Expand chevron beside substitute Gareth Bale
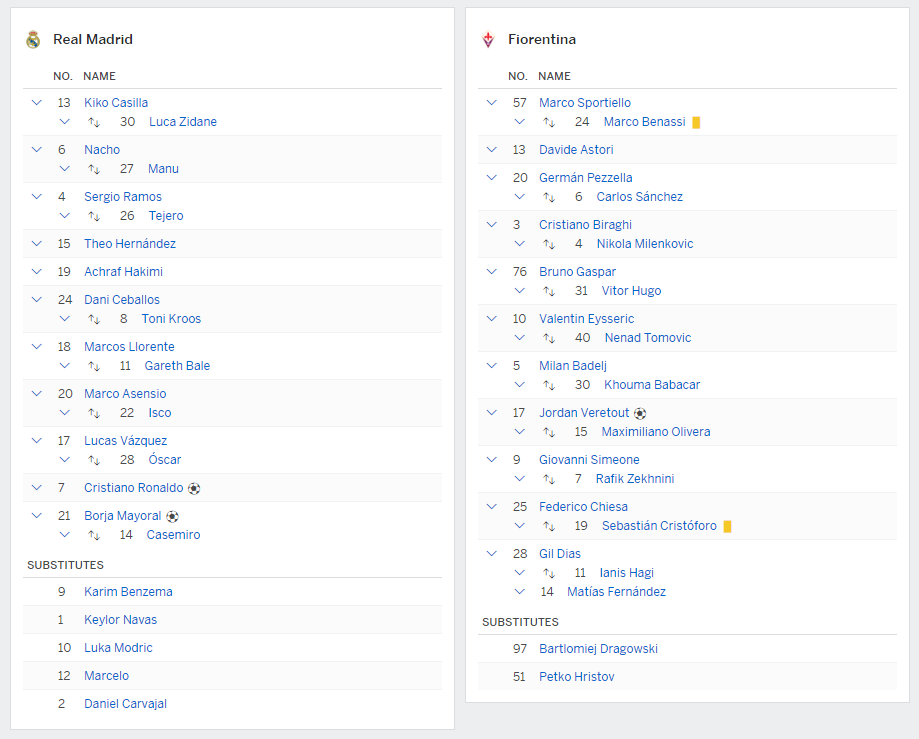 pos(65,366)
